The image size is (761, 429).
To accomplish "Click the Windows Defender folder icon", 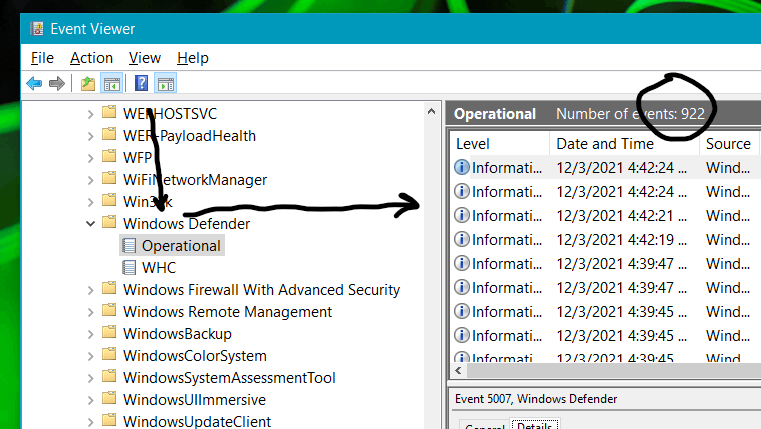I will pyautogui.click(x=109, y=222).
